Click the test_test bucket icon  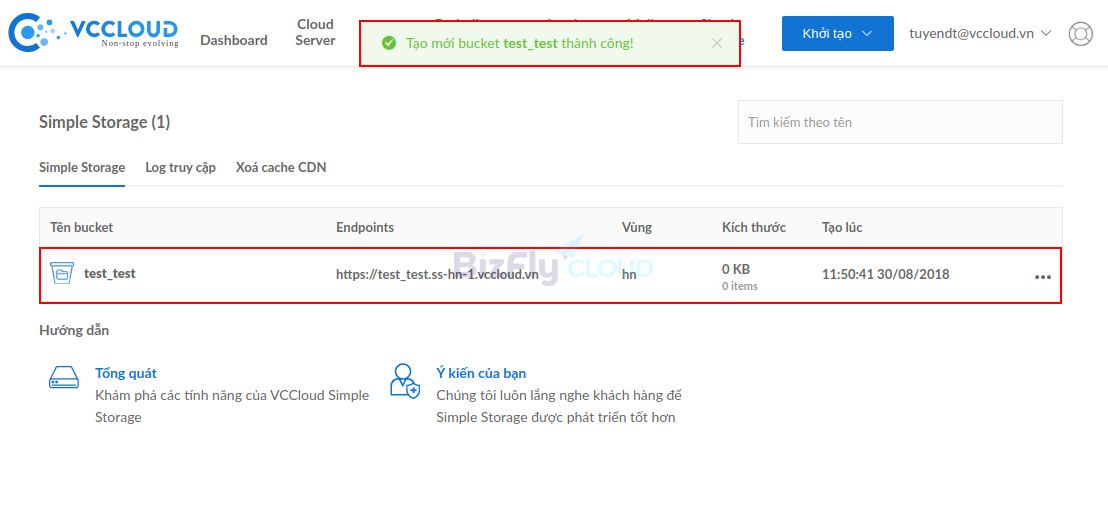point(62,273)
